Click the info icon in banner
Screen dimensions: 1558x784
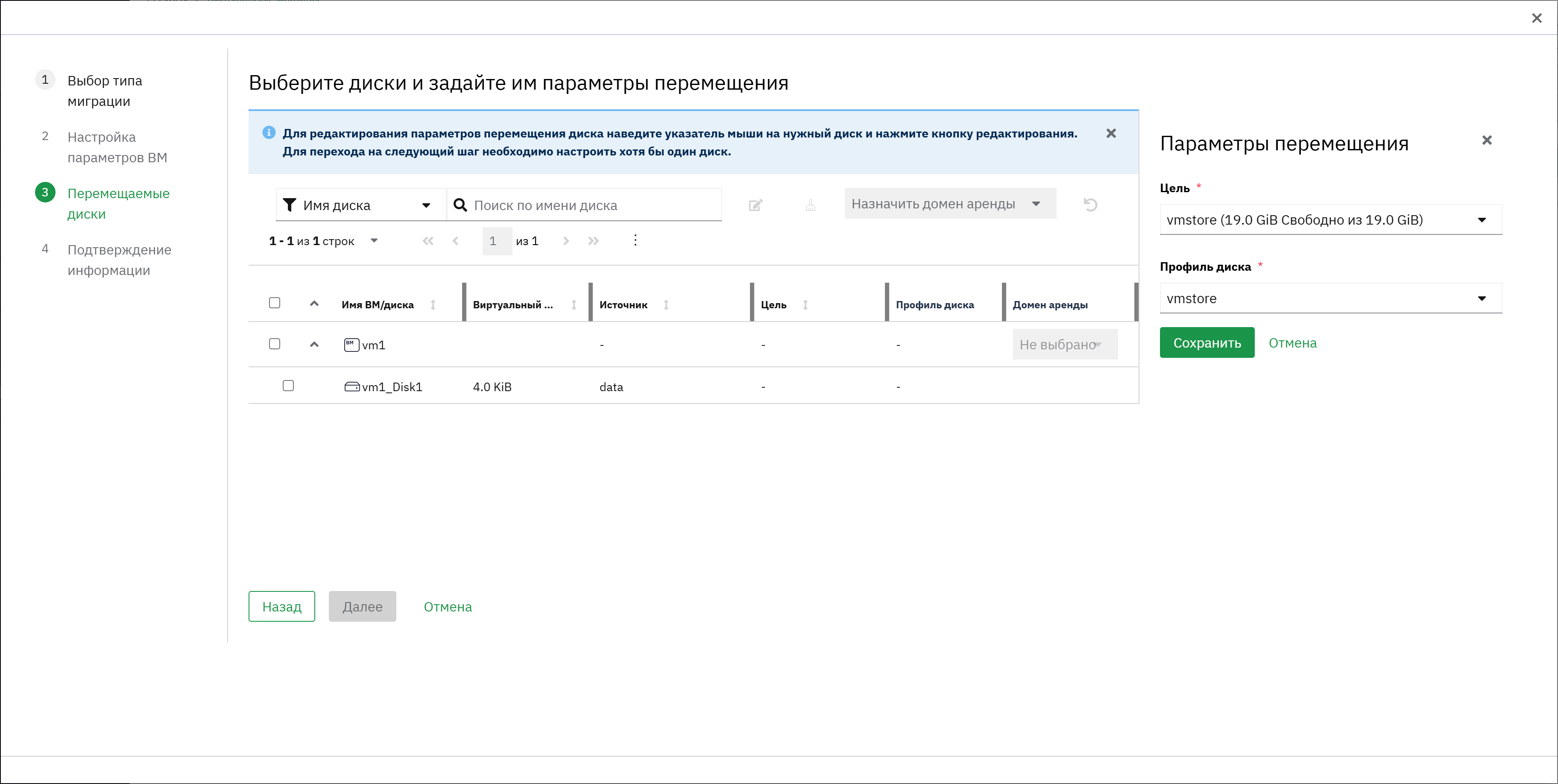[269, 132]
